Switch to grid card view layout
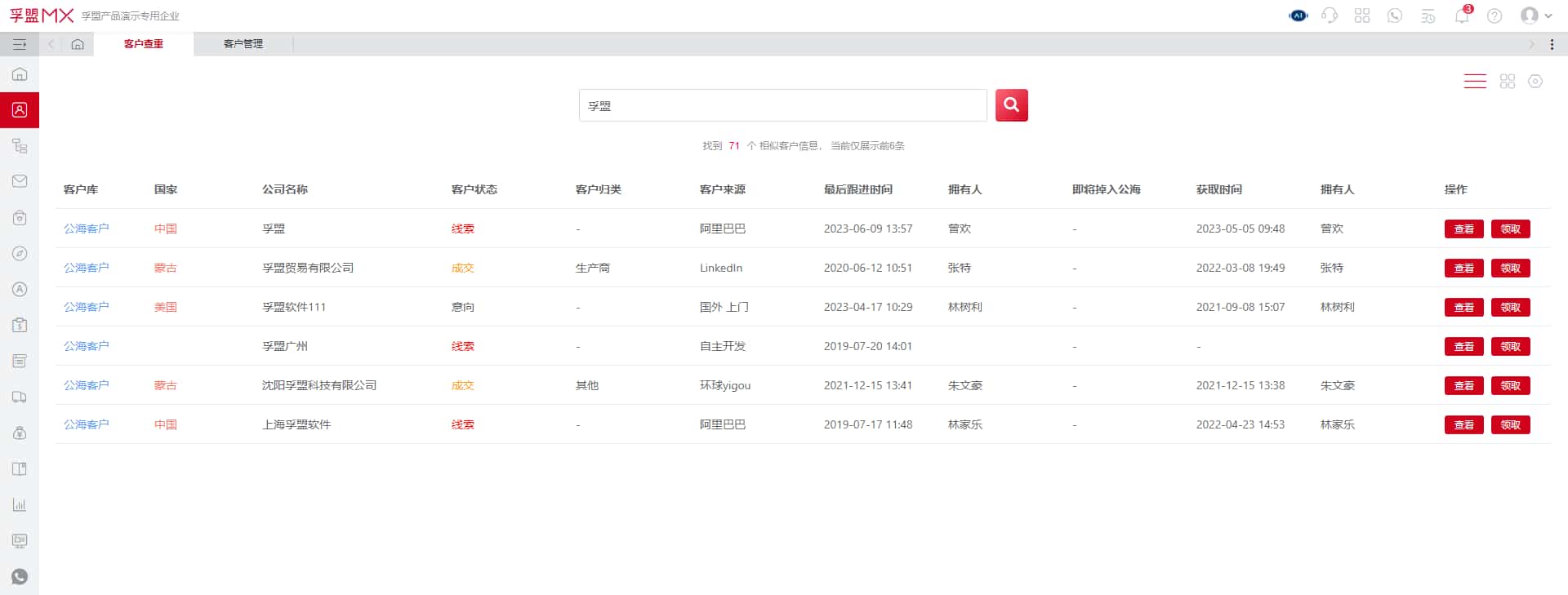This screenshot has width=1568, height=595. (x=1508, y=81)
